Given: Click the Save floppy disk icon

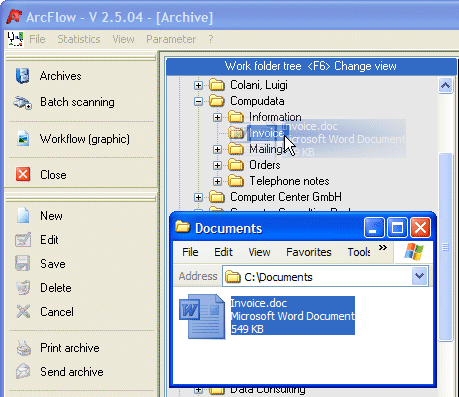Looking at the screenshot, I should [x=23, y=263].
